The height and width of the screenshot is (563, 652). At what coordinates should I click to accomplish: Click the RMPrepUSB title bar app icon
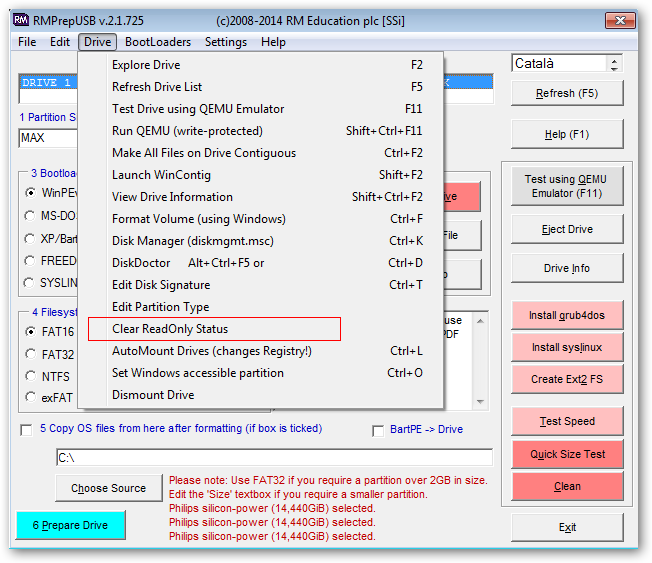[21, 20]
